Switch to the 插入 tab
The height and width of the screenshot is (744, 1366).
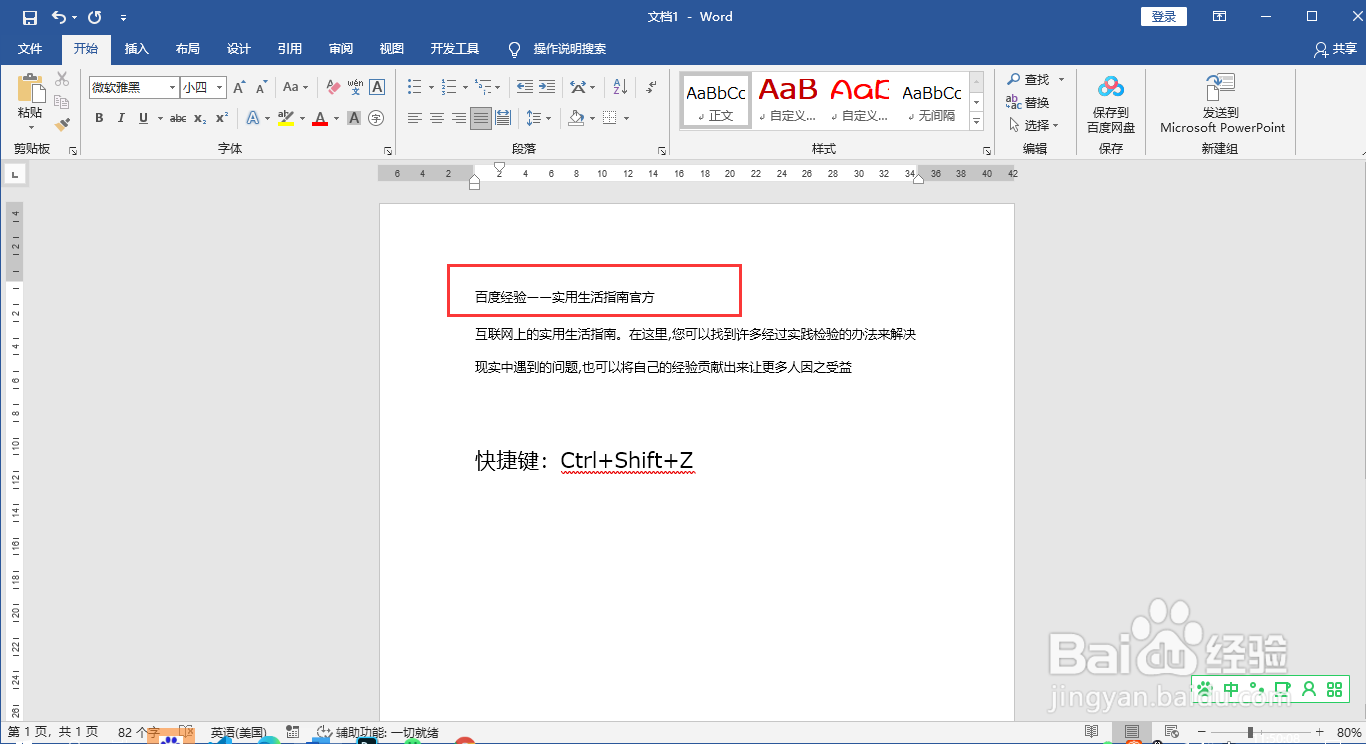coord(137,49)
